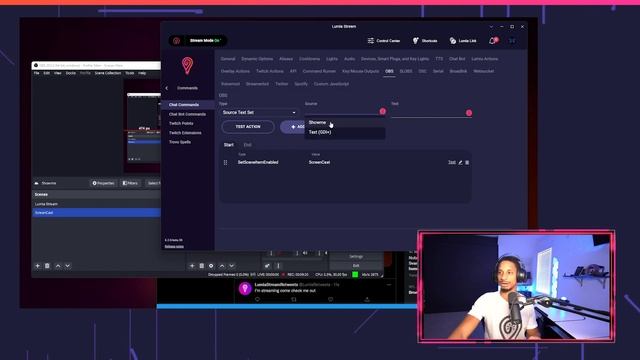Open the Type dropdown Source Text Set
The width and height of the screenshot is (640, 360).
click(x=259, y=112)
